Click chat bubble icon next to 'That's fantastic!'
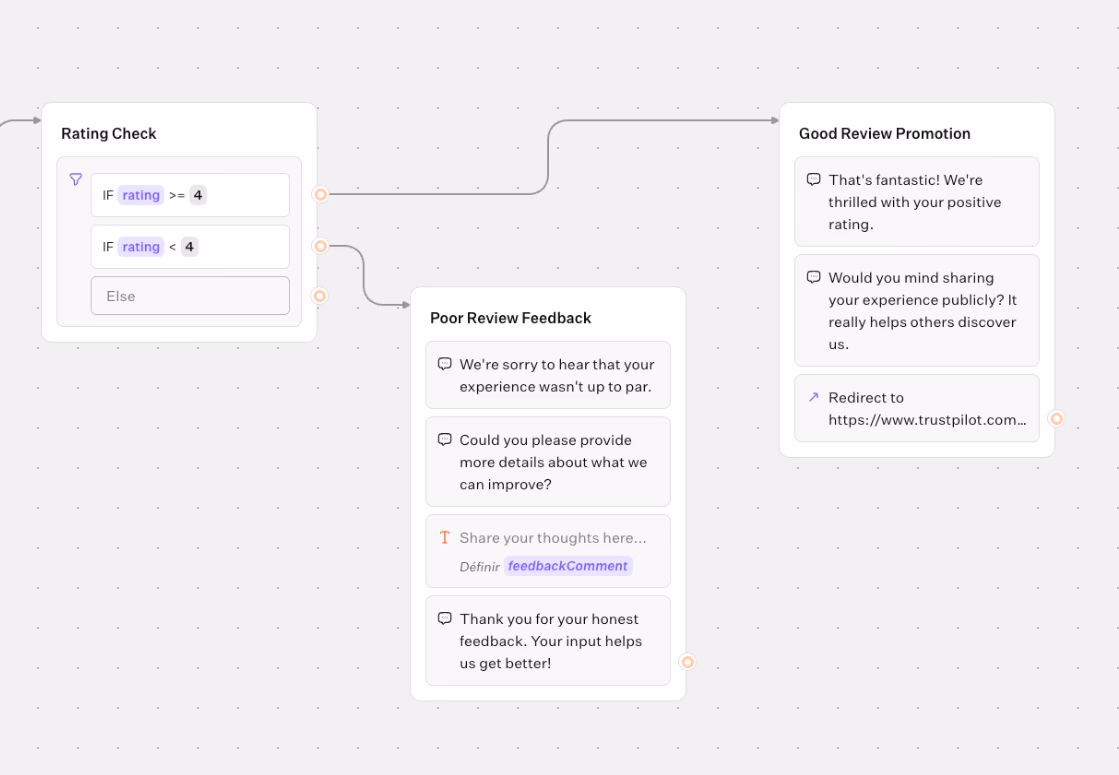Image resolution: width=1119 pixels, height=775 pixels. click(x=814, y=180)
